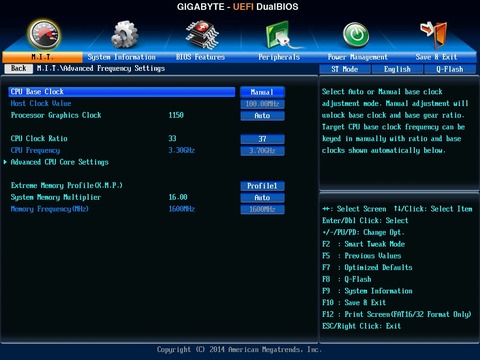Change the CPU Base Clock Manual option

(262, 92)
